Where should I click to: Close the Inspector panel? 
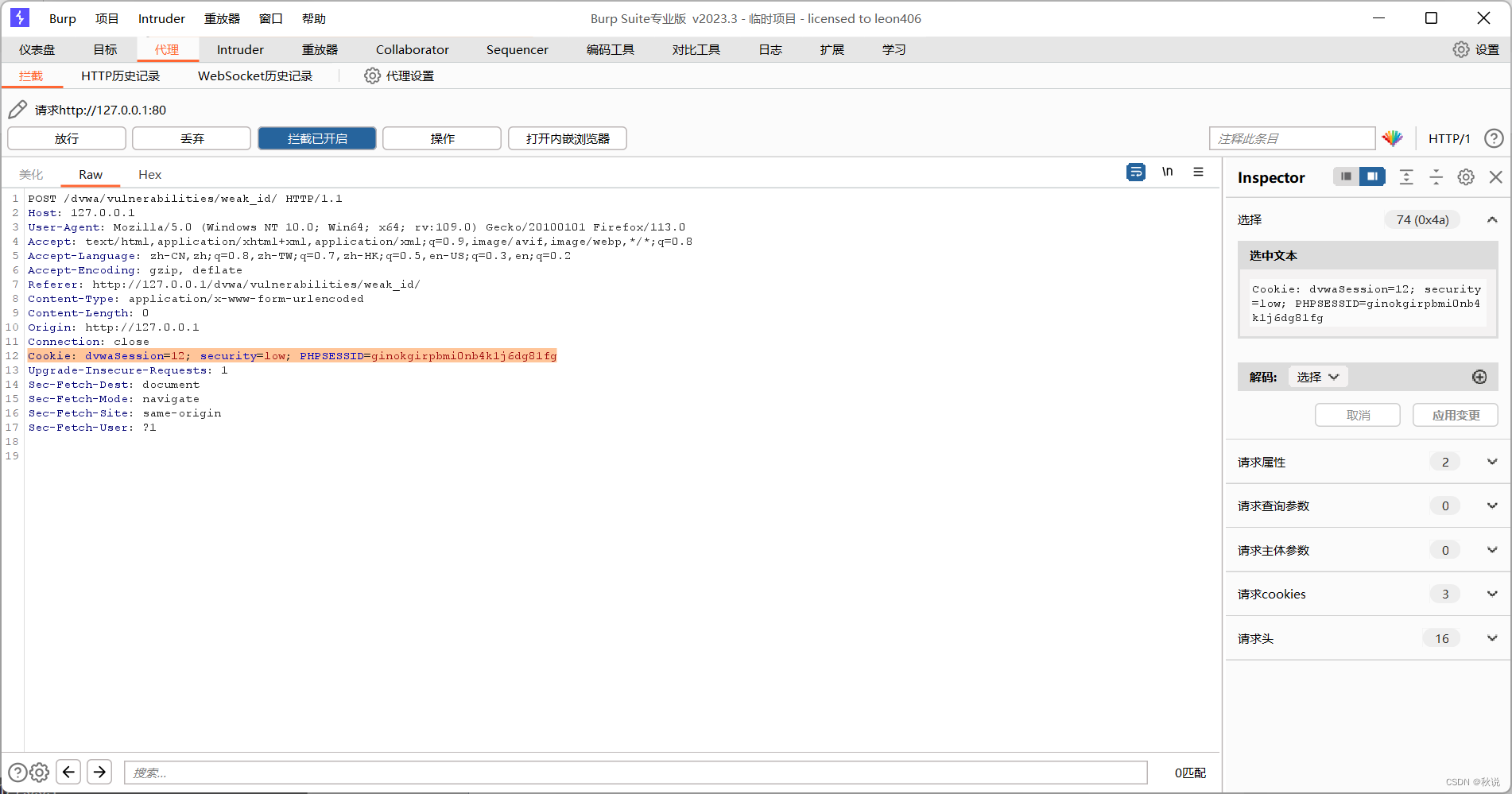point(1495,177)
